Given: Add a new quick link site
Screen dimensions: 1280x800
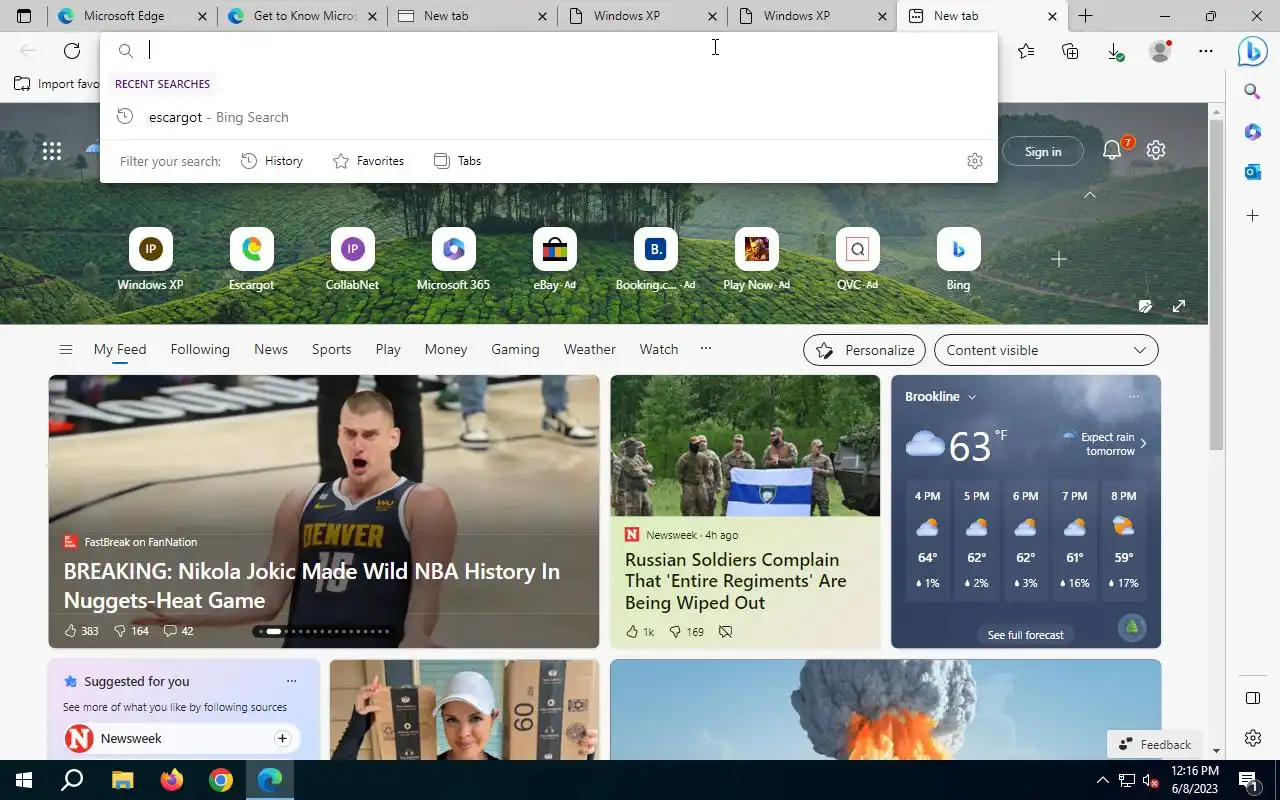Looking at the screenshot, I should point(1058,259).
